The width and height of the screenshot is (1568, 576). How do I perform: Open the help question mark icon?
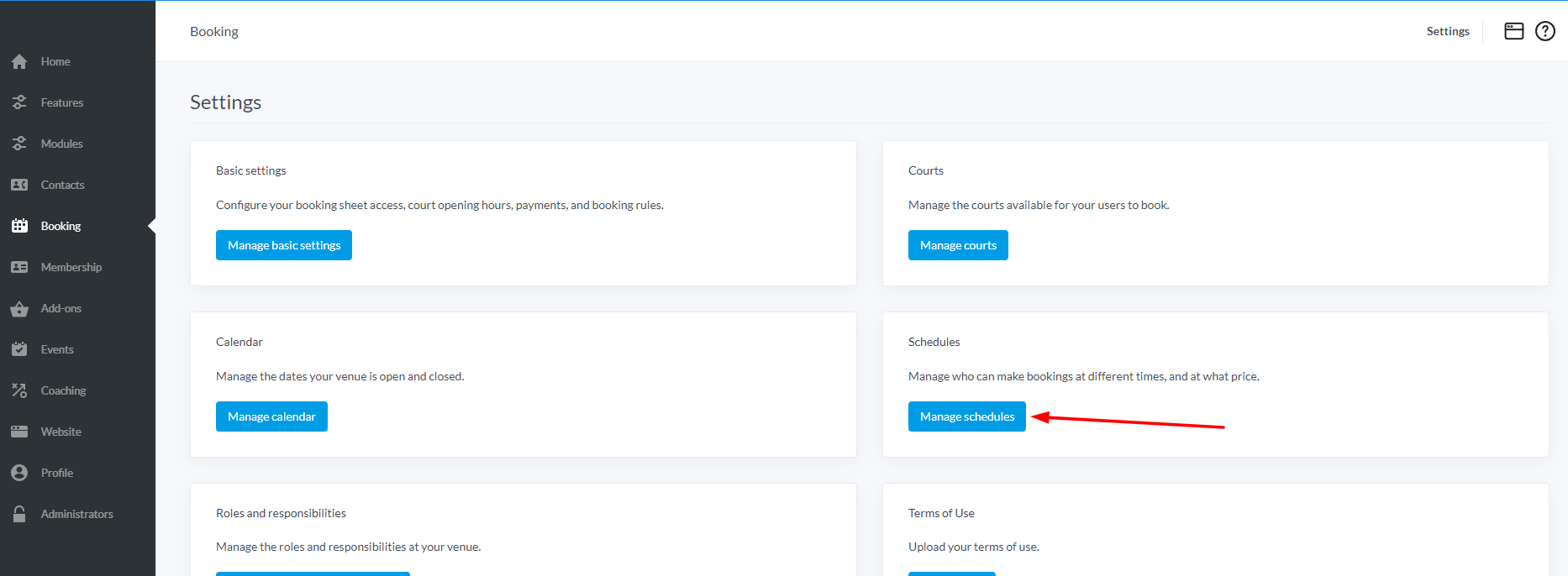1544,31
